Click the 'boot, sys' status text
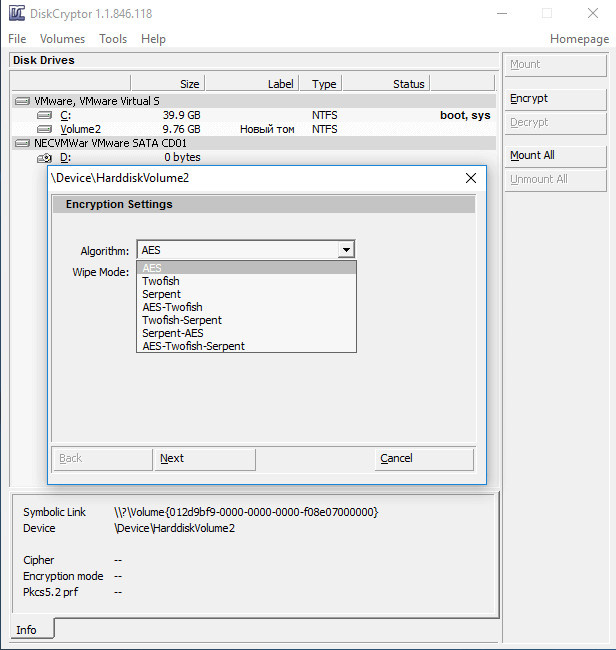 click(465, 115)
